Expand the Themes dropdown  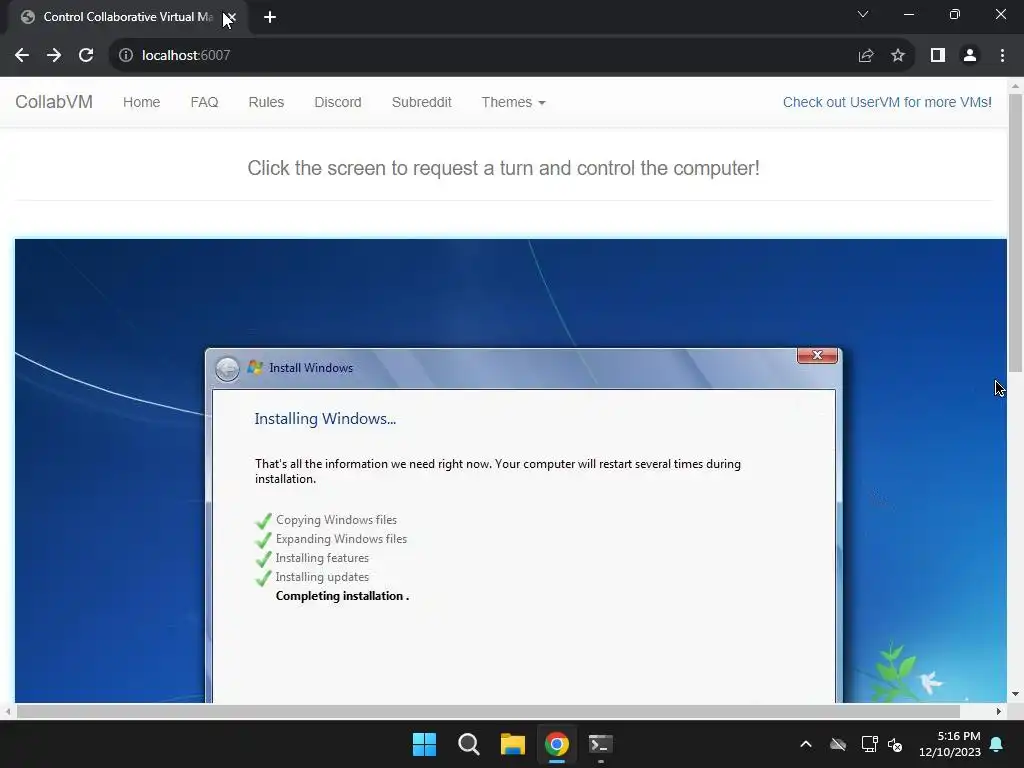(513, 103)
